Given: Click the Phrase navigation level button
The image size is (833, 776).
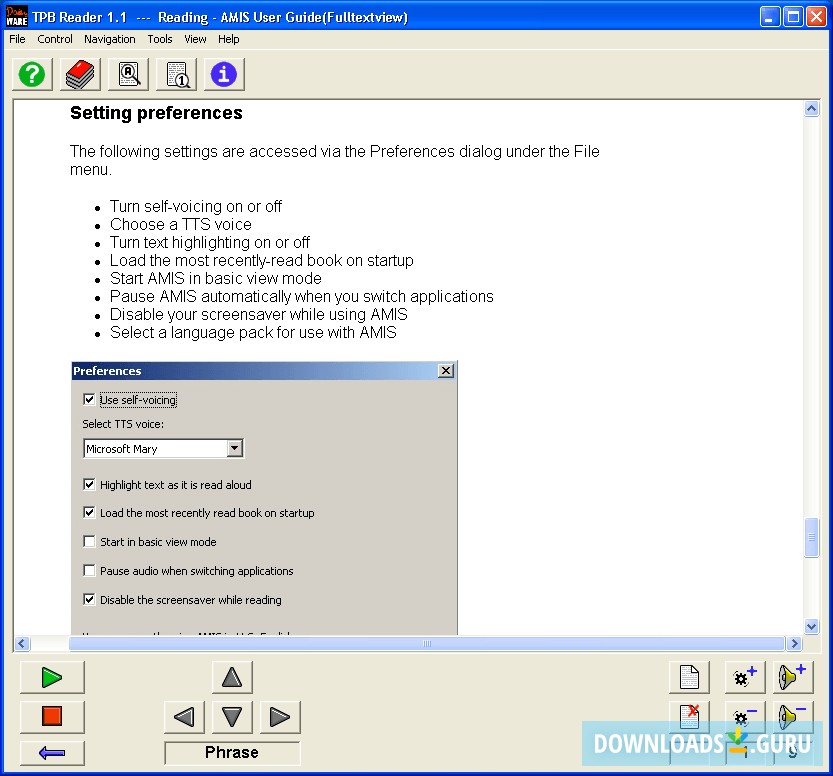Looking at the screenshot, I should 231,752.
